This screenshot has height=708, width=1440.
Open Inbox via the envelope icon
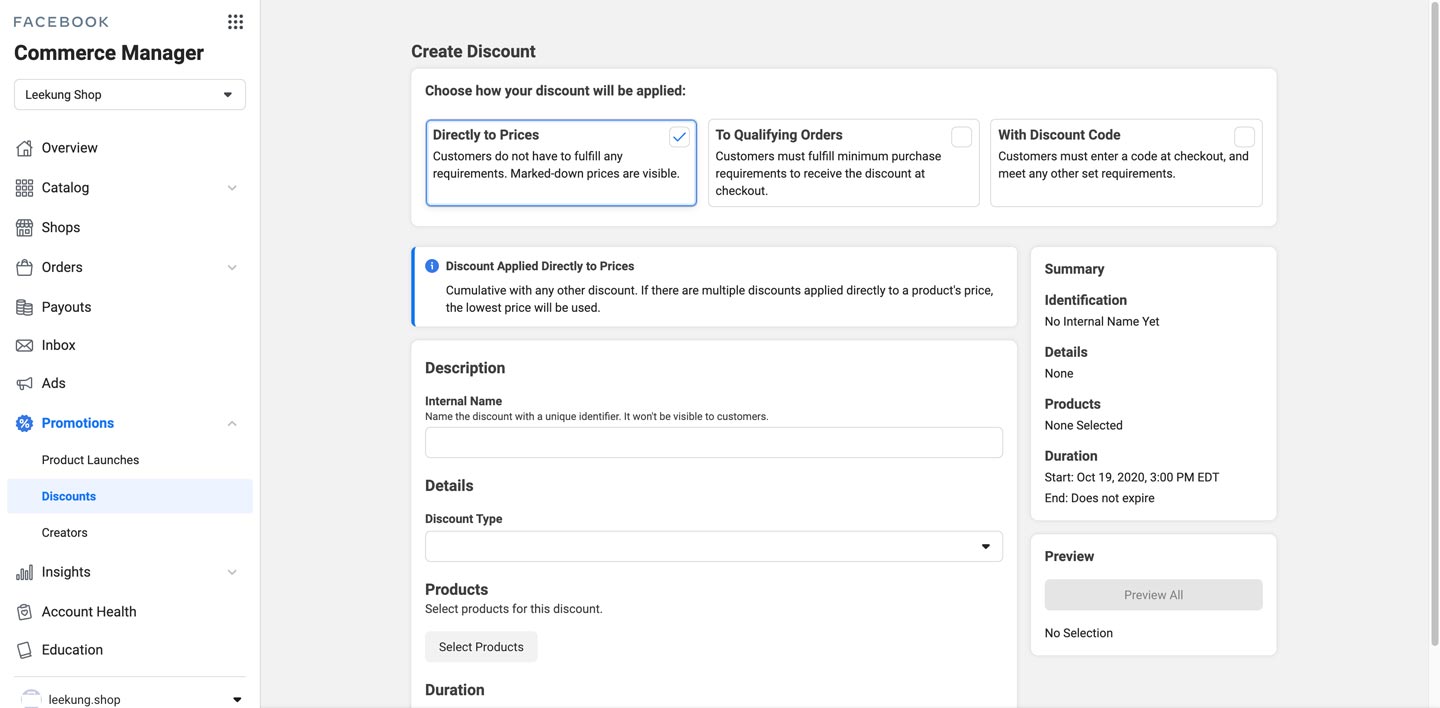tap(25, 345)
